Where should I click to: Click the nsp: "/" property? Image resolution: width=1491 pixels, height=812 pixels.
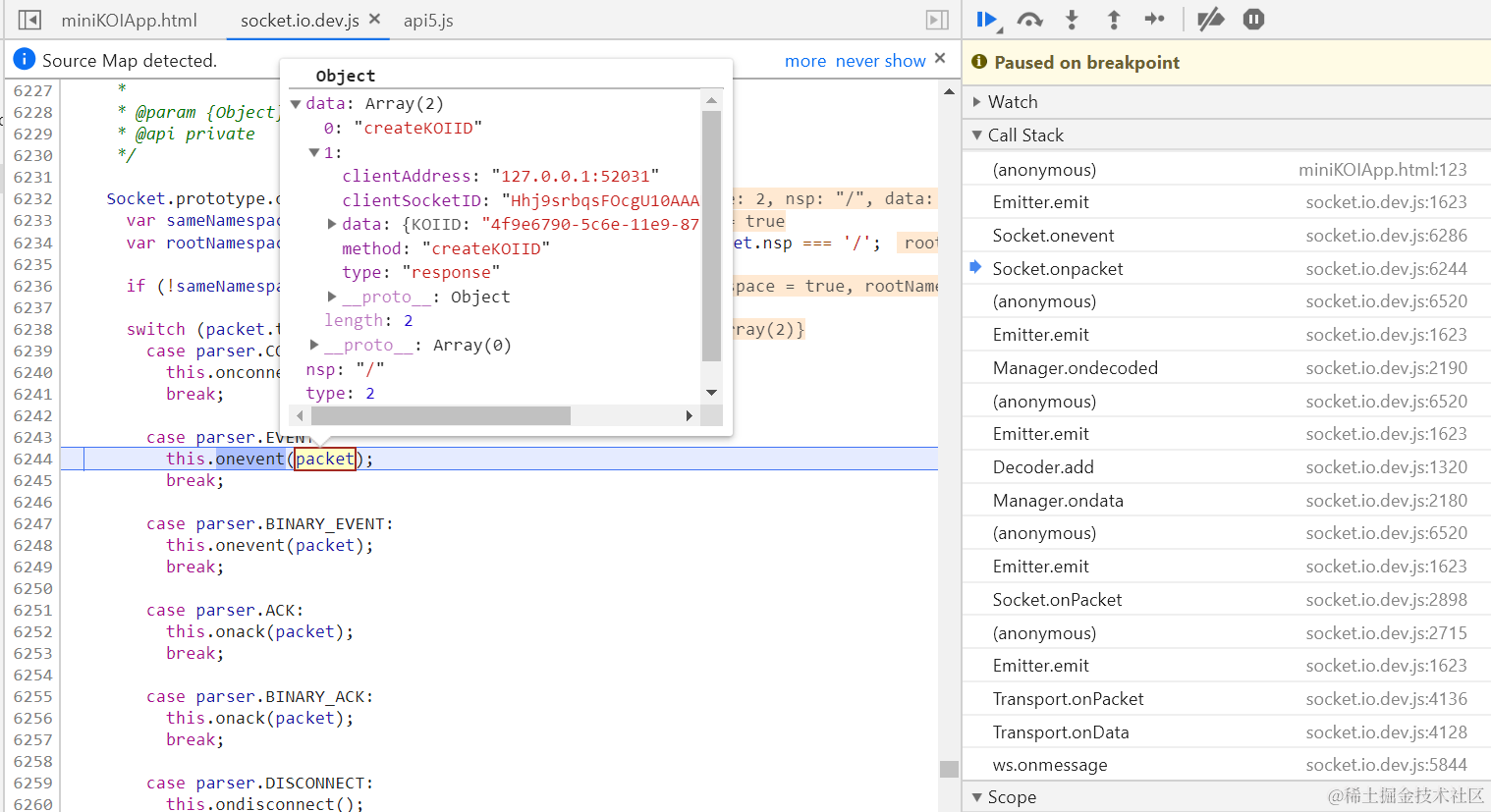tap(345, 370)
